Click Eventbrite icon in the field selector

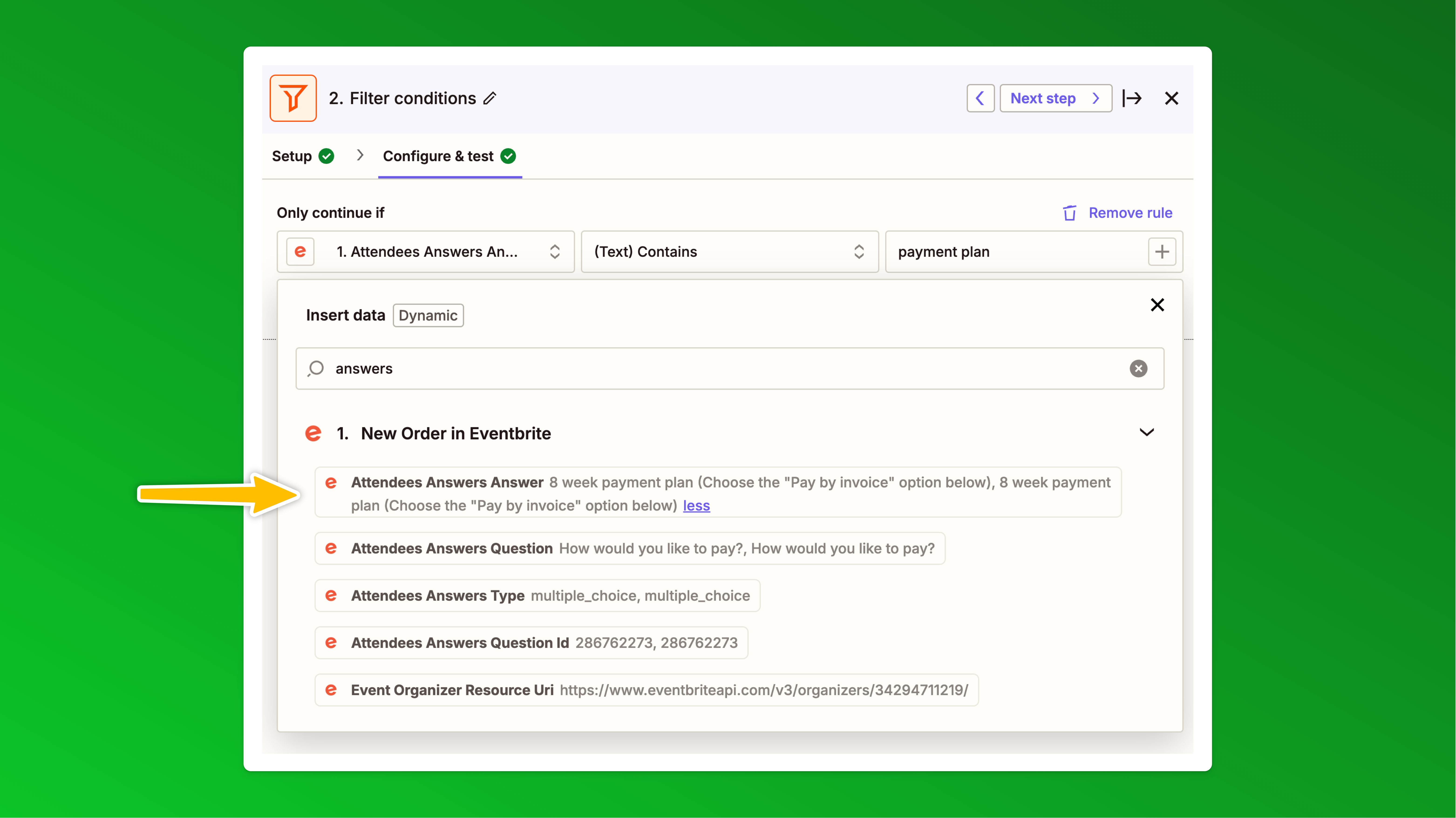pos(300,251)
